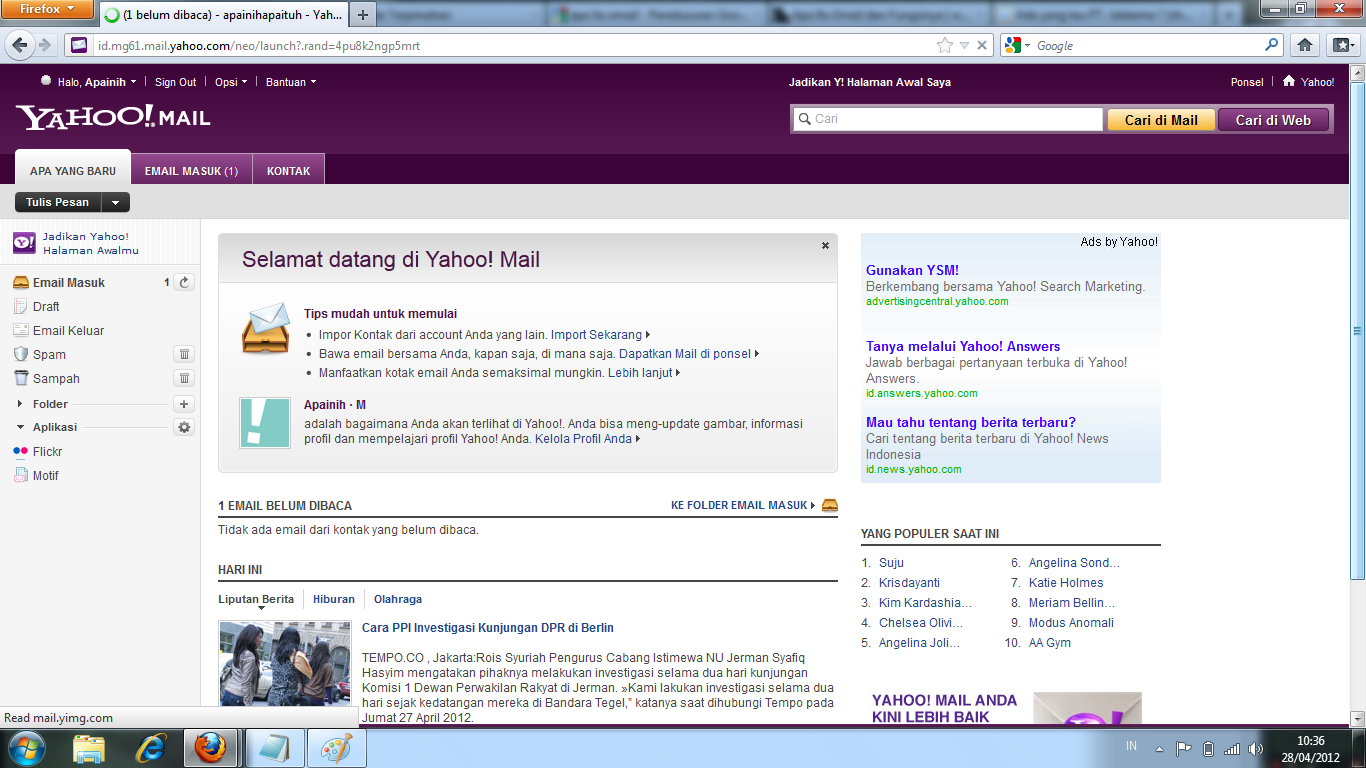Switch to the EMAIL MASUK (1) tab
The width and height of the screenshot is (1366, 768).
(191, 171)
